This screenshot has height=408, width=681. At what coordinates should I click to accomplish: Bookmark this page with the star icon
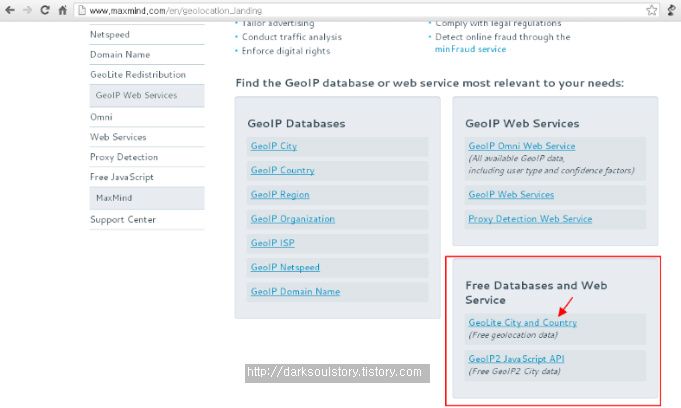pos(651,10)
